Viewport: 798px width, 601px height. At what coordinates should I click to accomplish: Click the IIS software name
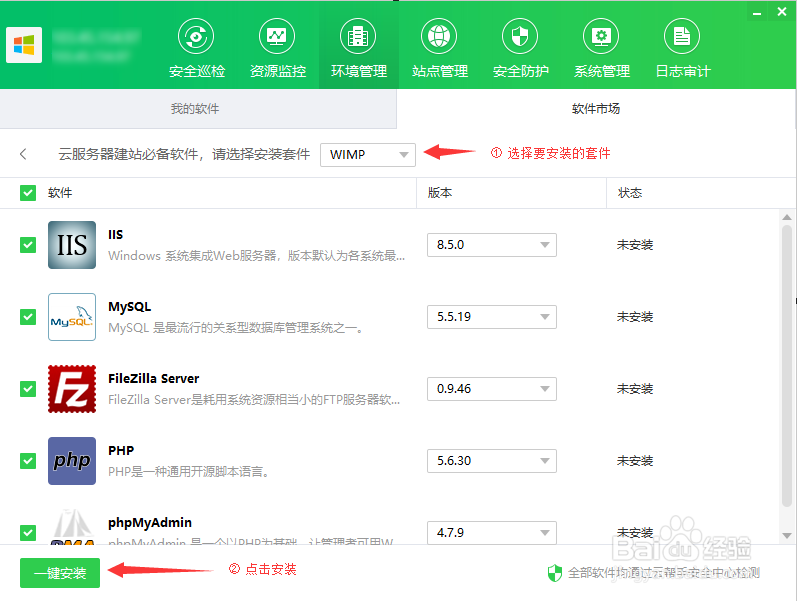(x=116, y=235)
